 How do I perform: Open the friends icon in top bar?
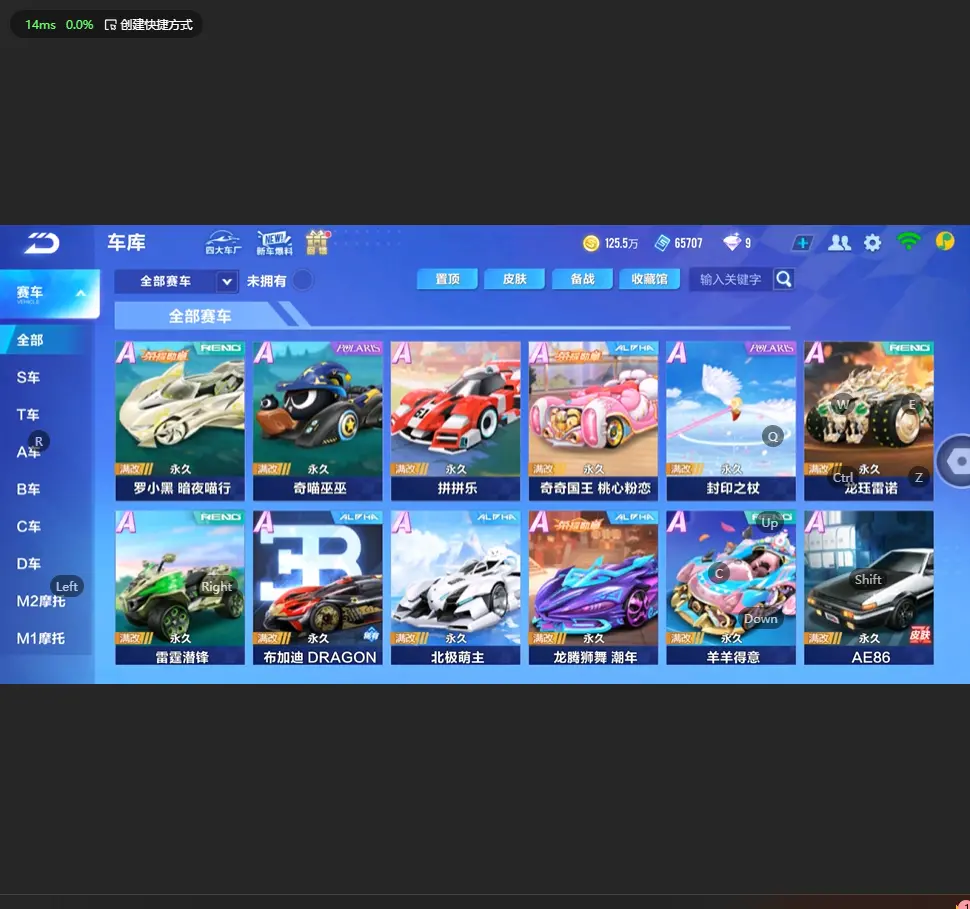[x=839, y=243]
